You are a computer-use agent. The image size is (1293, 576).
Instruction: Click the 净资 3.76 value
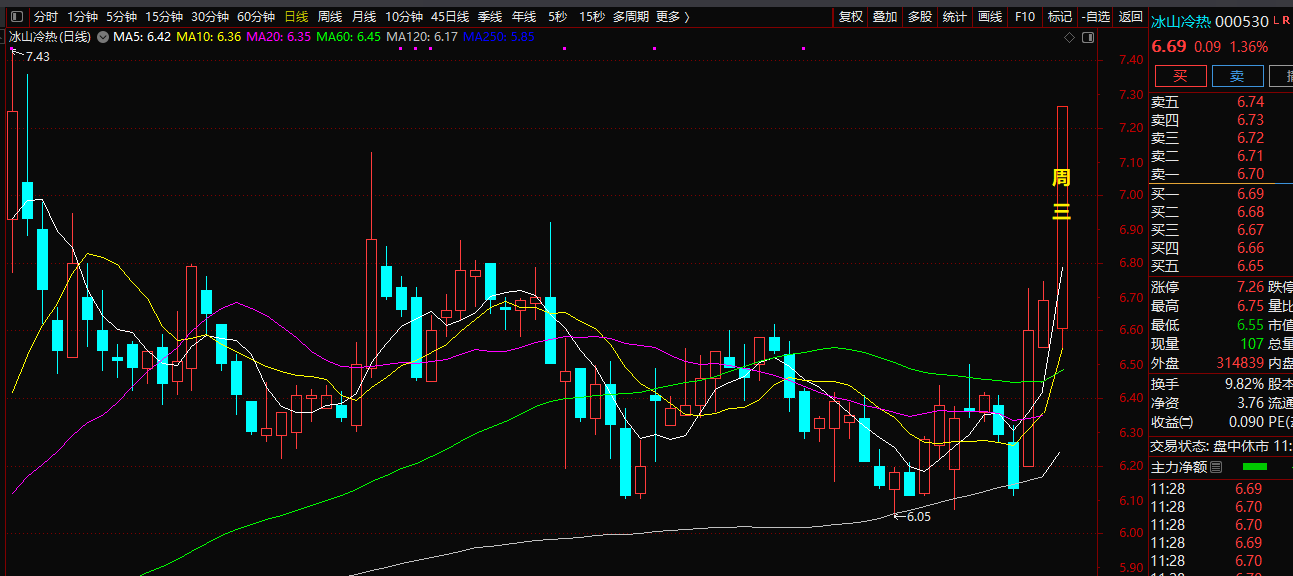[x=1250, y=403]
